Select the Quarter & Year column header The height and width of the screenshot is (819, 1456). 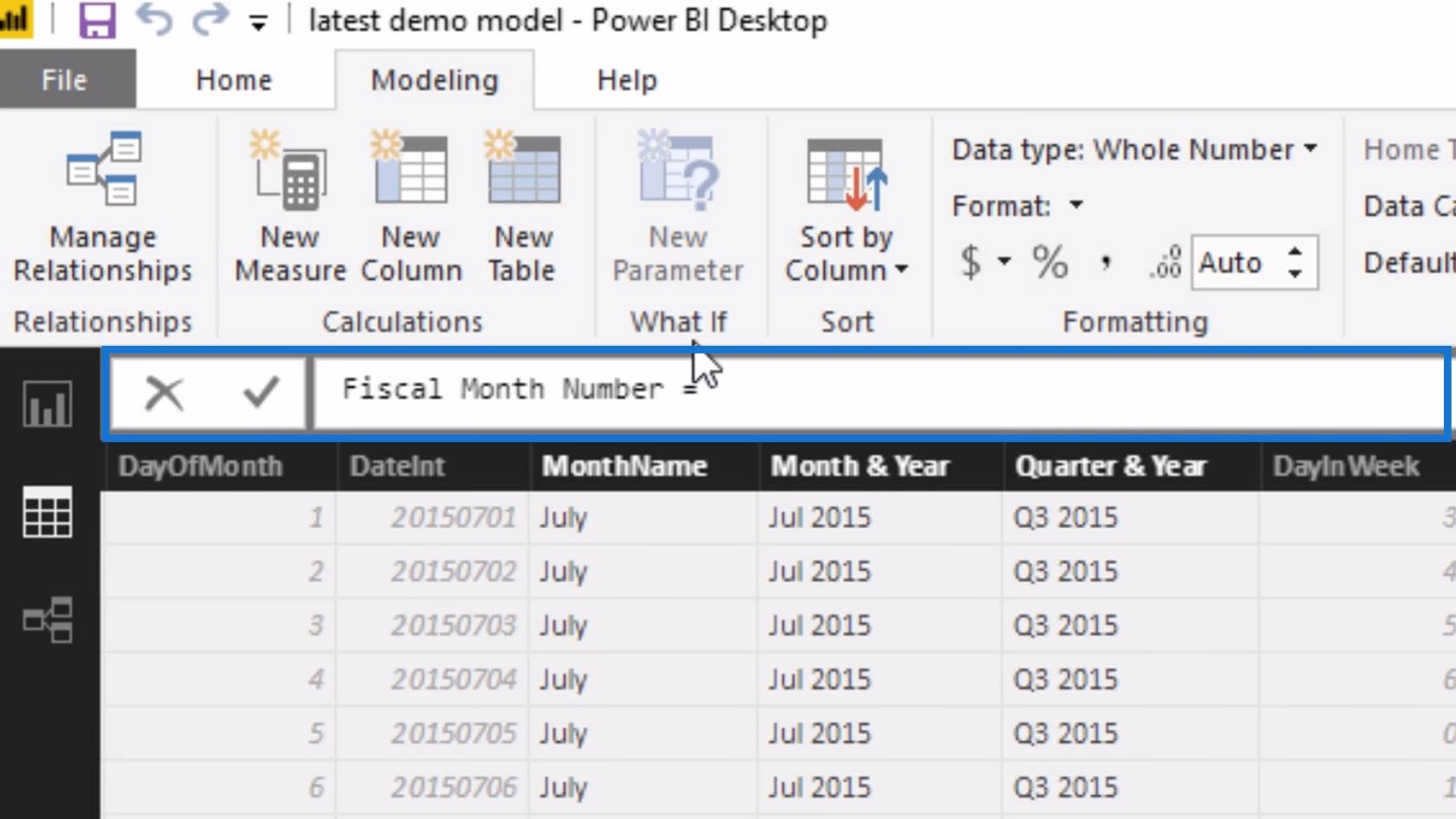[1131, 466]
